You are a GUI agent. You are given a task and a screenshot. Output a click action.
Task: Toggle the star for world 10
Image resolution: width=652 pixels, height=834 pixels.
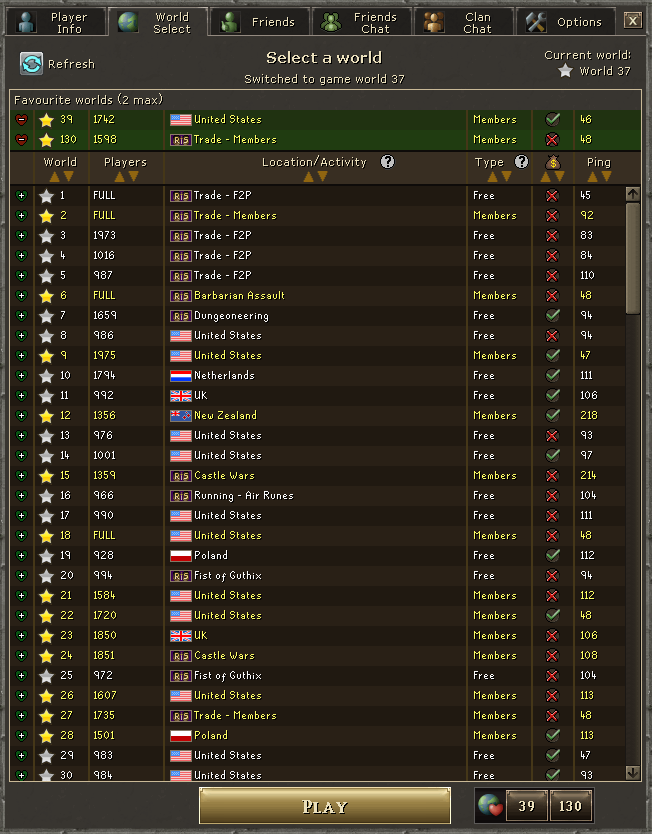47,376
